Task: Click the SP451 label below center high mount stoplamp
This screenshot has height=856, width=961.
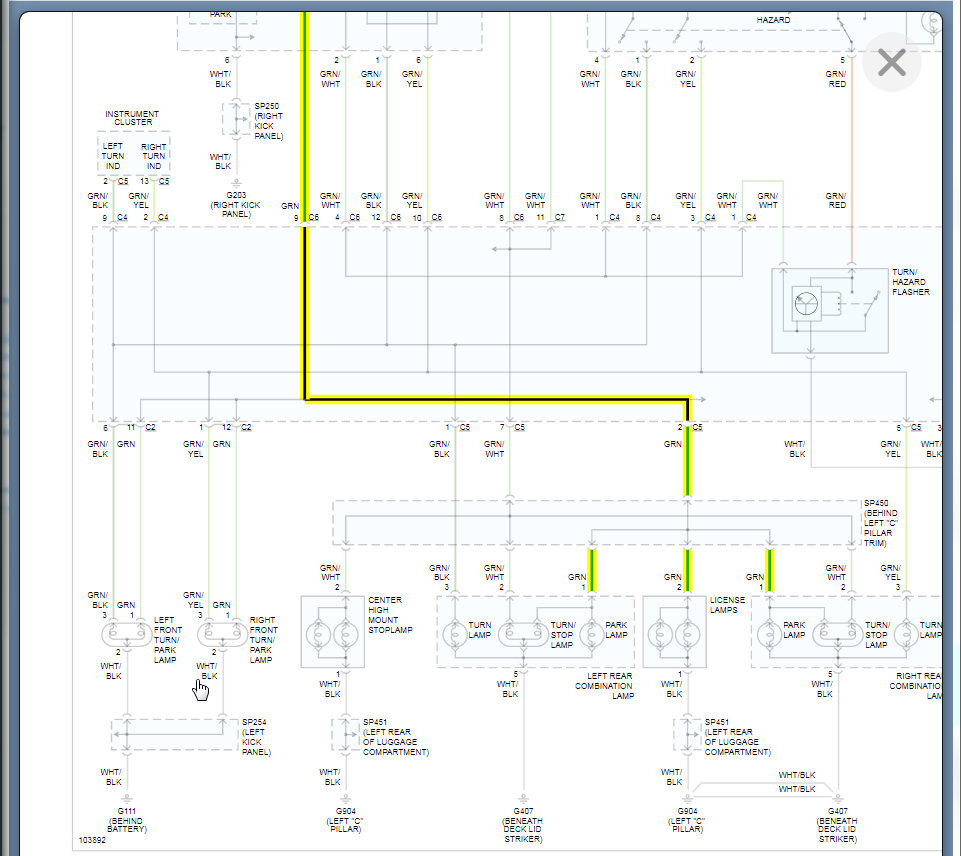Action: coord(395,737)
